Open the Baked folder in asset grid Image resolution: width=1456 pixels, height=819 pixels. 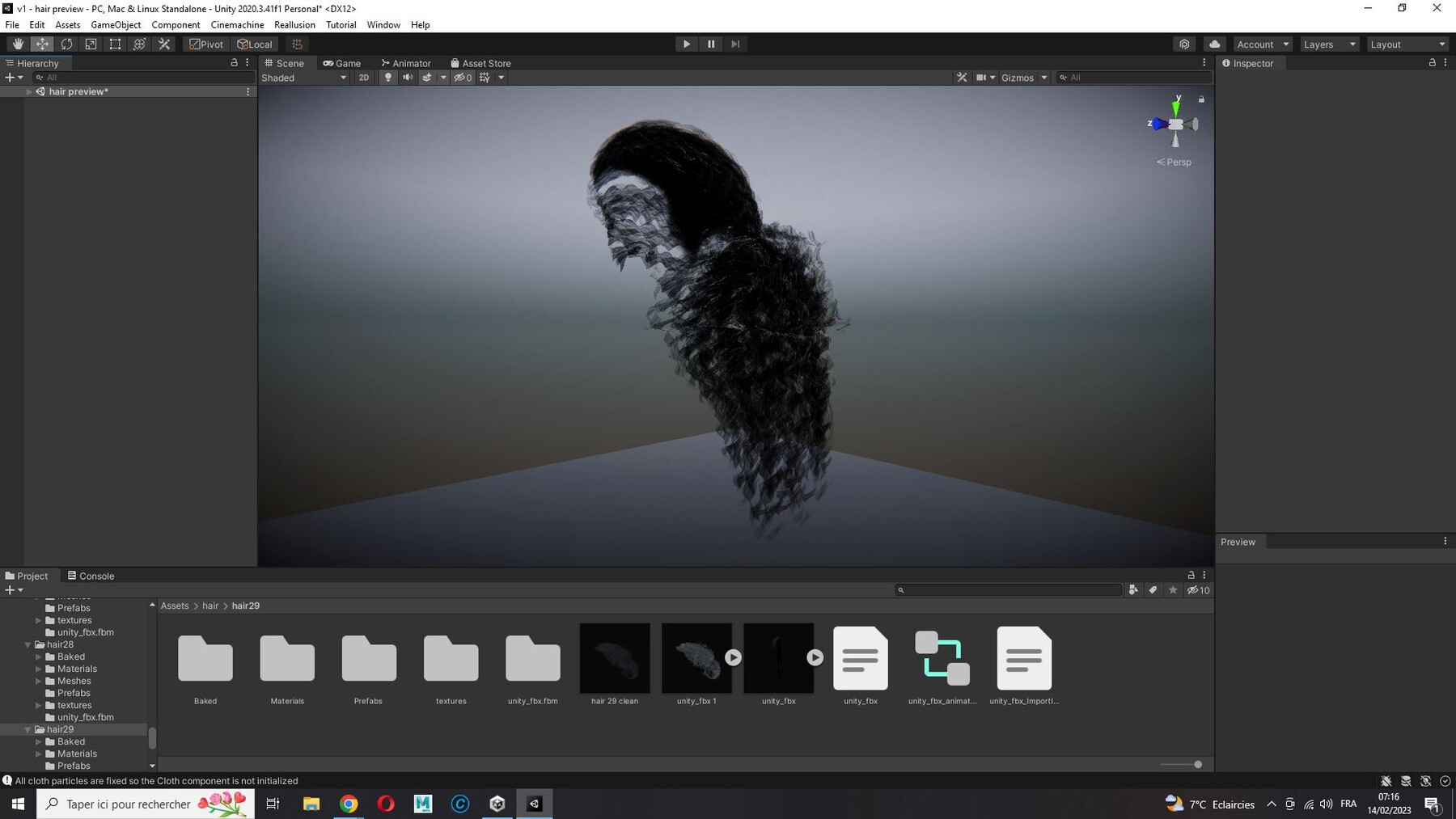point(205,665)
